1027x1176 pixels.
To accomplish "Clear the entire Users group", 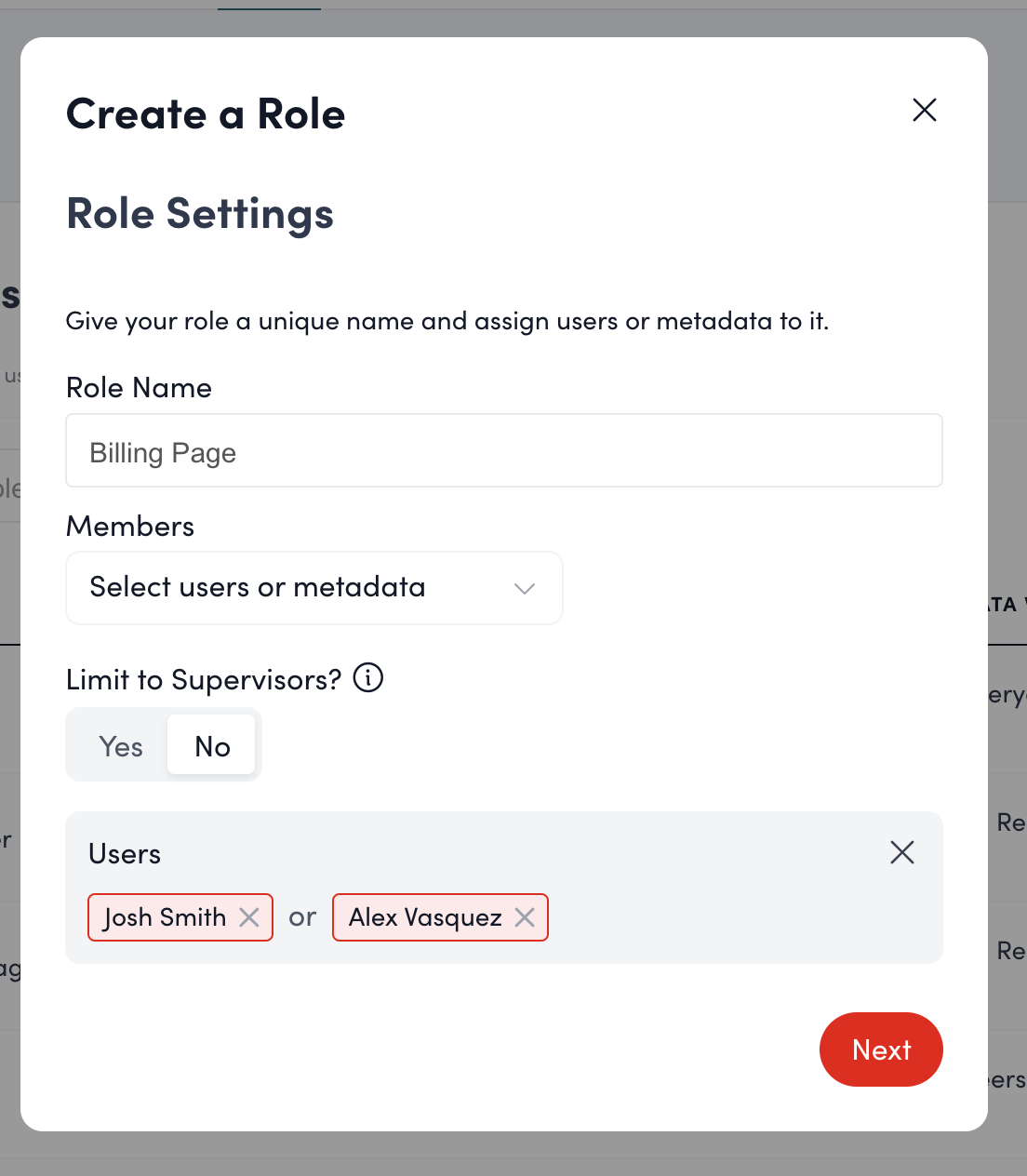I will (x=901, y=852).
